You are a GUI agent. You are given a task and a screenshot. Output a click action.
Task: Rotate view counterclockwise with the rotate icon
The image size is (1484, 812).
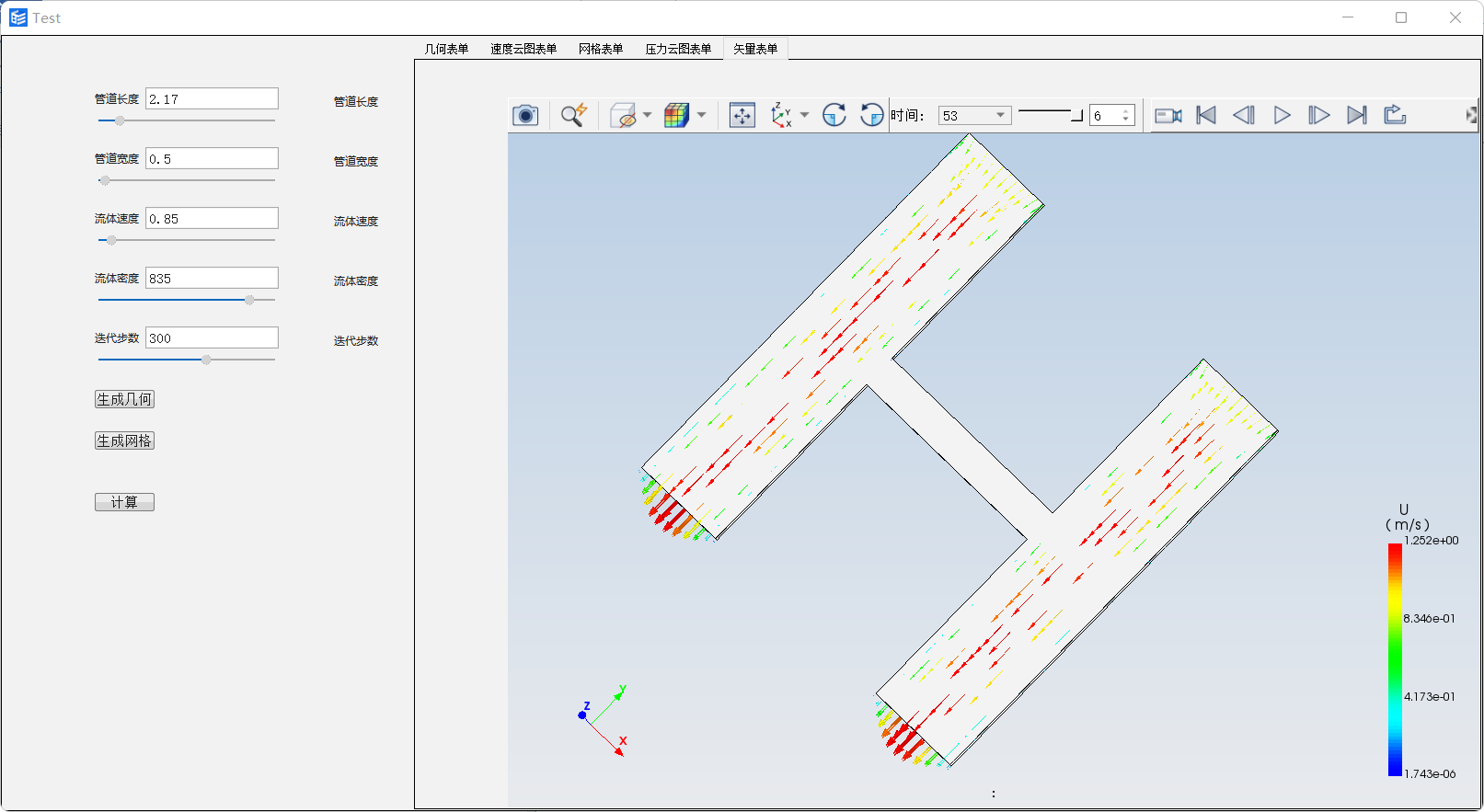[871, 115]
